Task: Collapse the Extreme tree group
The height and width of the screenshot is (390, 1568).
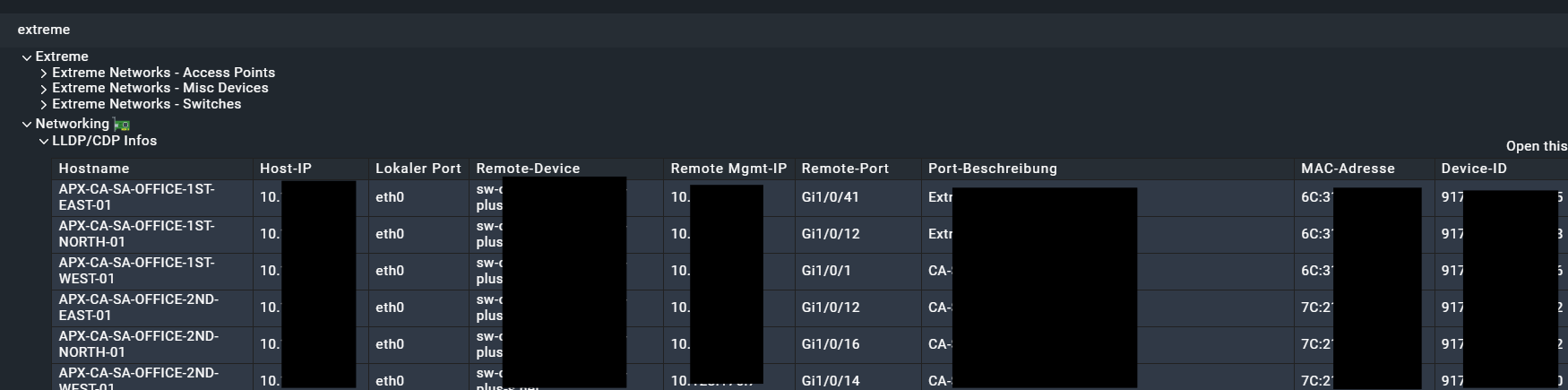Action: 27,57
